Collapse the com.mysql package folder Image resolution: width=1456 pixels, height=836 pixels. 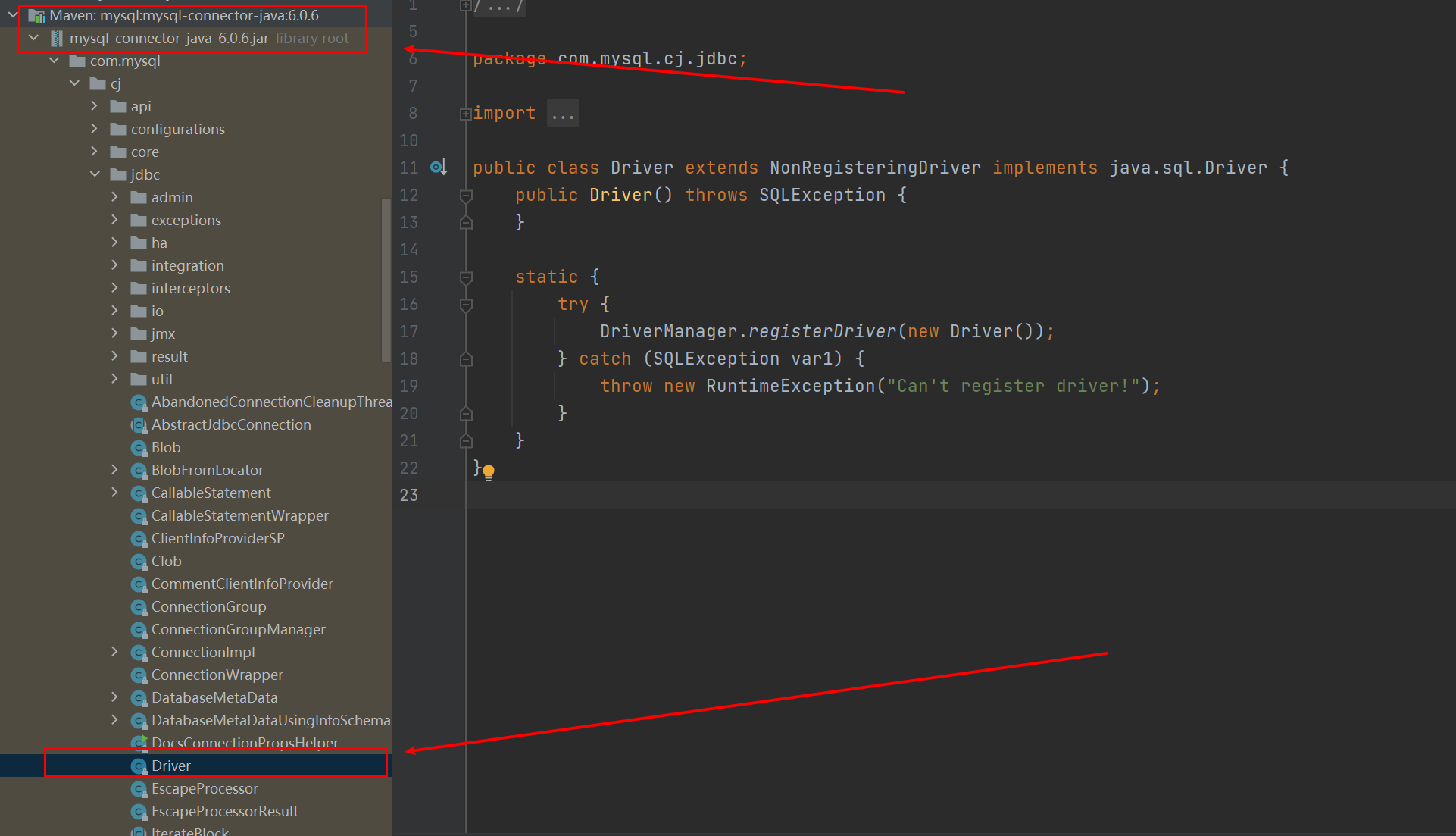[54, 61]
